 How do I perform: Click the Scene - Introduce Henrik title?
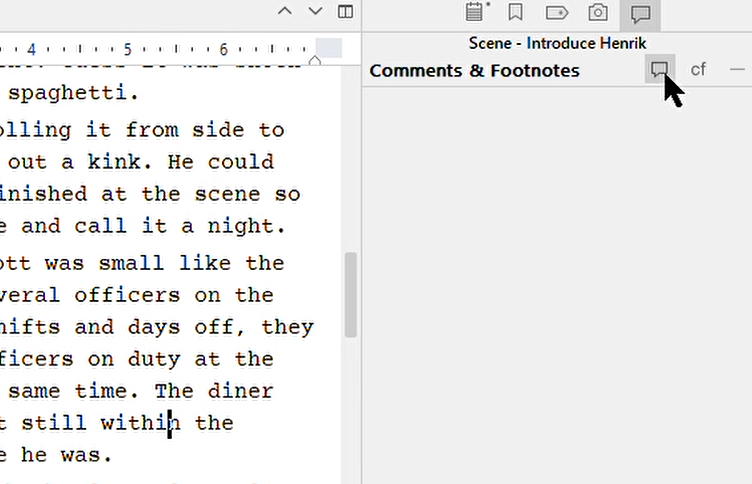click(557, 43)
